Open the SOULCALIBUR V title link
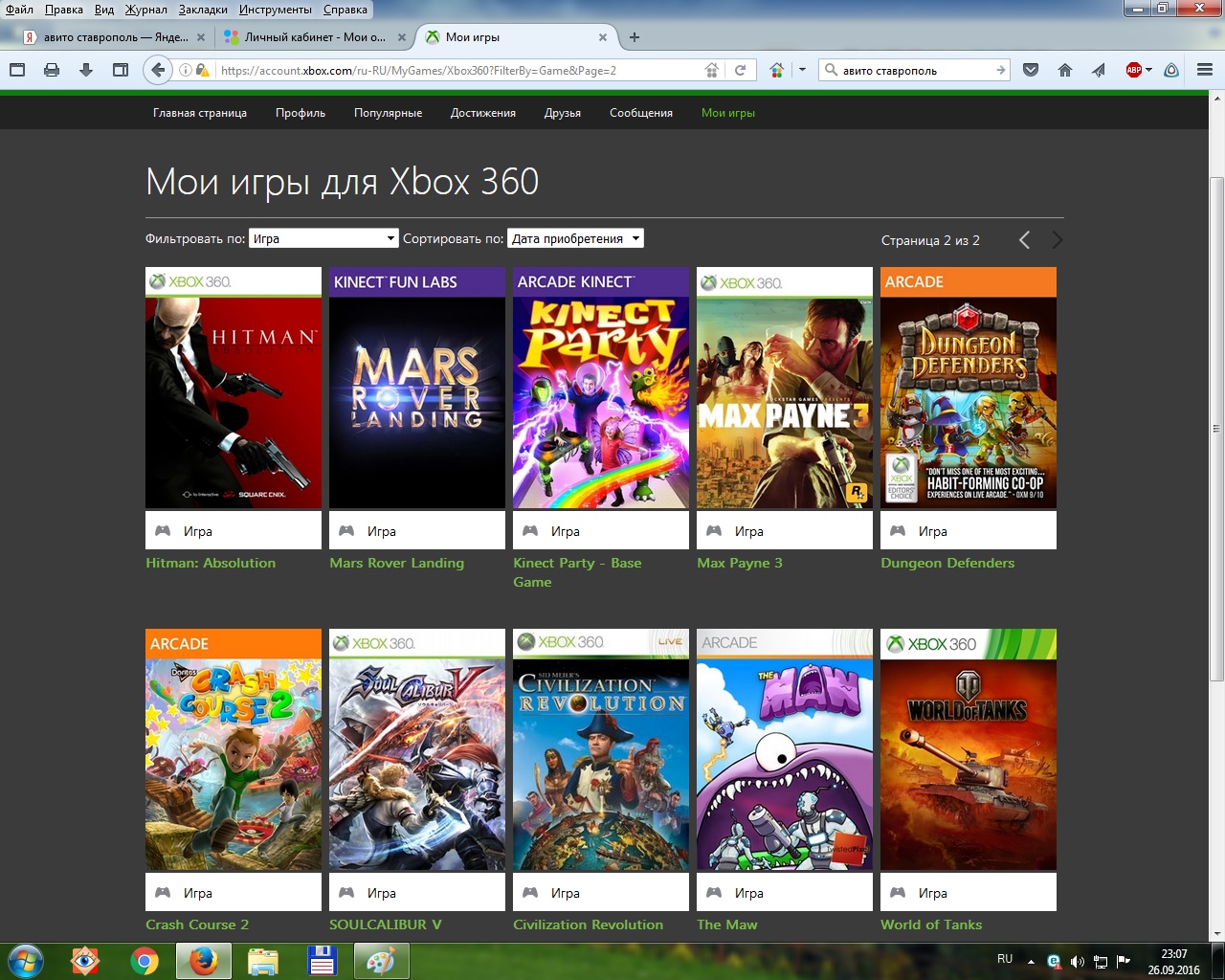This screenshot has width=1225, height=980. click(386, 924)
